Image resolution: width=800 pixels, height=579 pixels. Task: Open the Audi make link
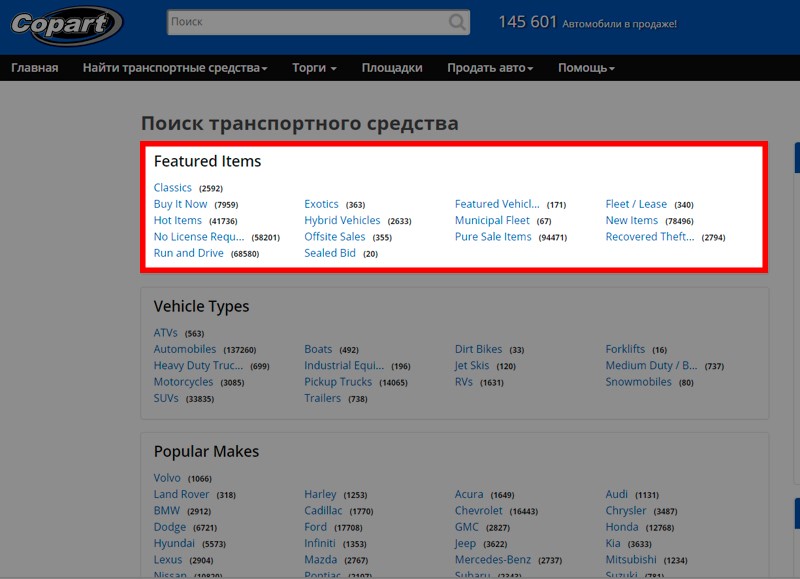(x=616, y=495)
